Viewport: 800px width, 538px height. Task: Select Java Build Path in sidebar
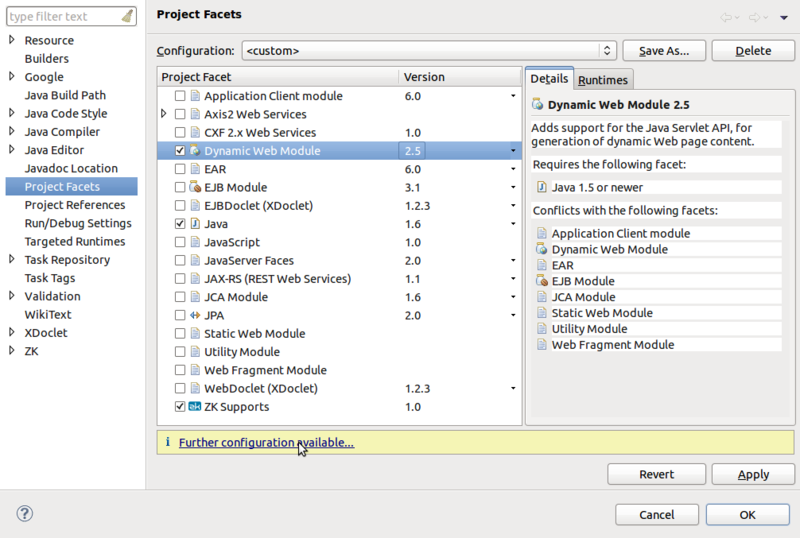coord(65,95)
